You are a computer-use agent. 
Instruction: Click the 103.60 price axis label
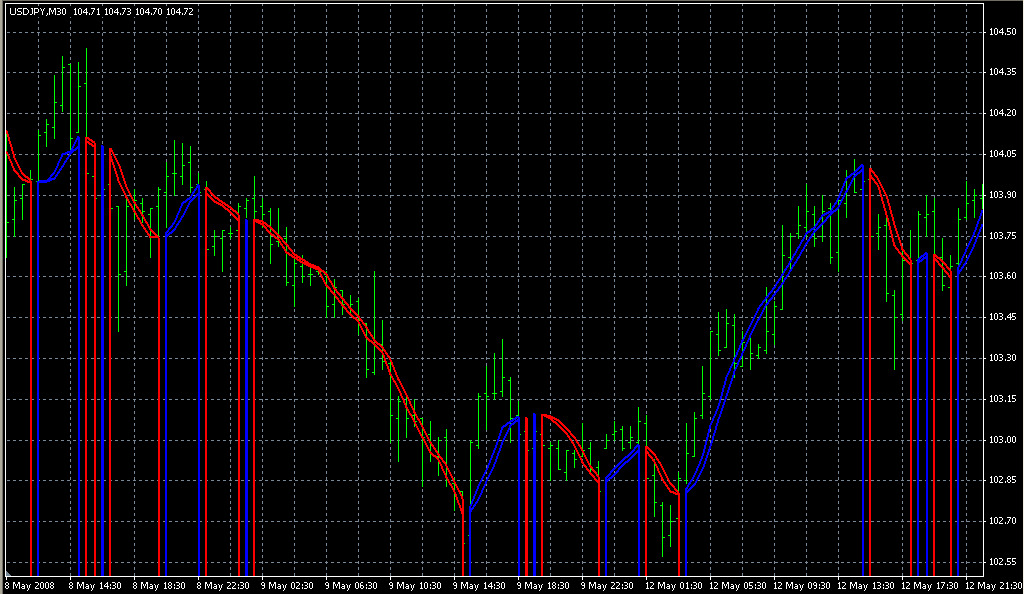click(x=1002, y=276)
